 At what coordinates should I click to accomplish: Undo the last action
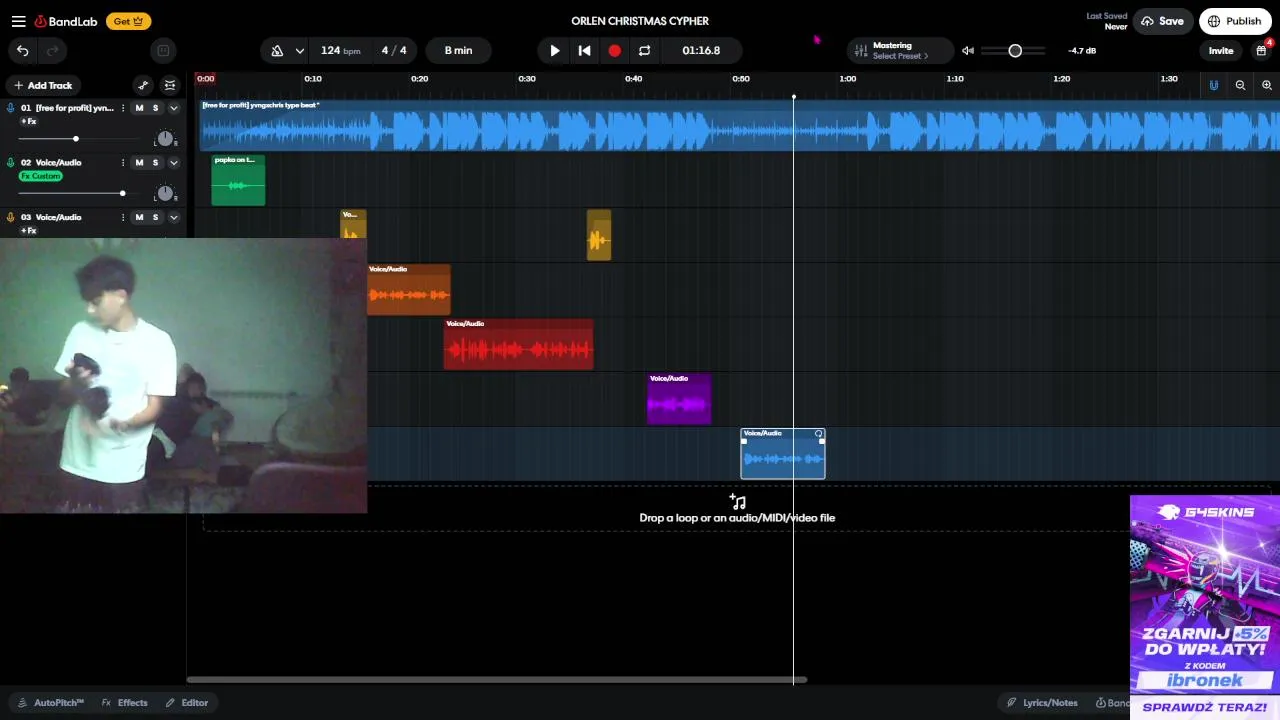pos(23,50)
